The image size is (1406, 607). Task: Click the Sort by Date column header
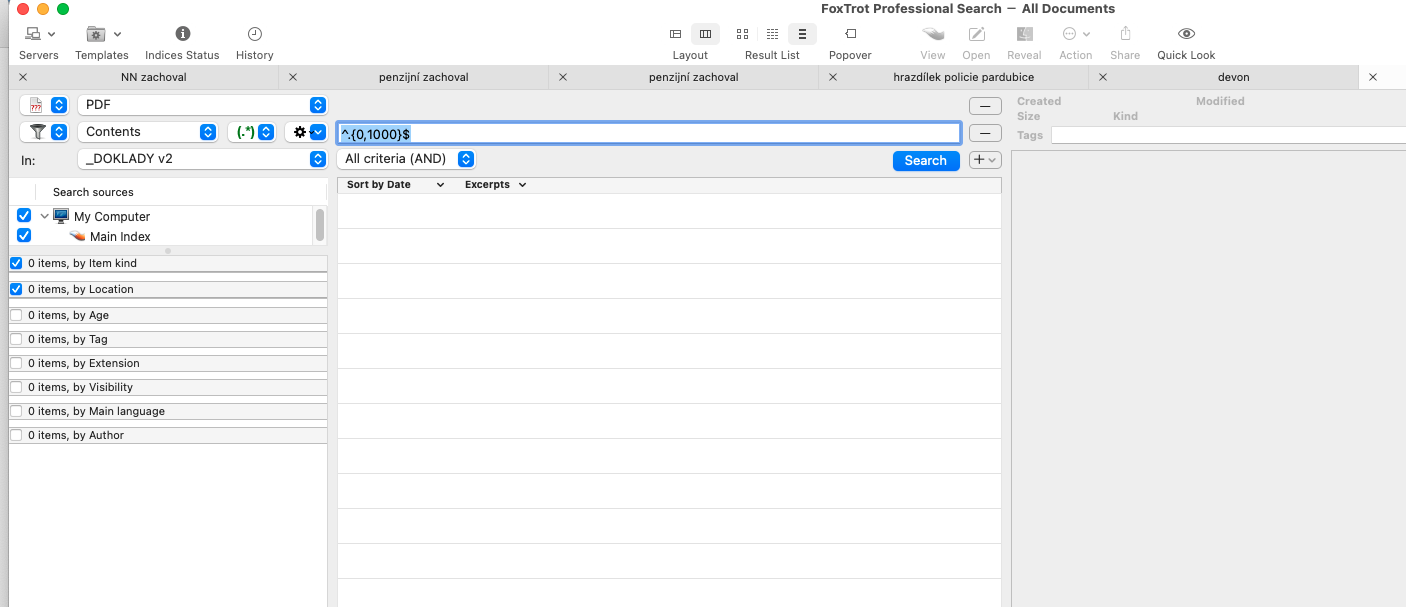[x=379, y=185]
